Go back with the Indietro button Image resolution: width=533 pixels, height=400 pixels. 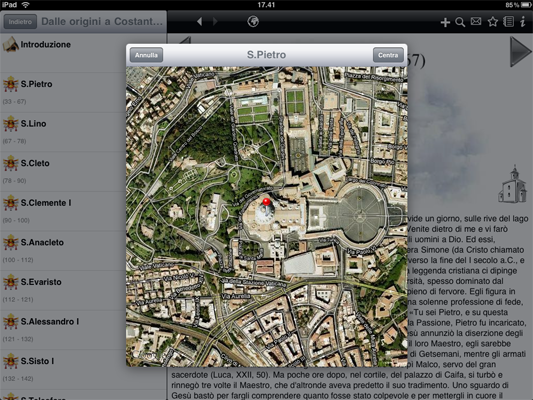[x=20, y=22]
